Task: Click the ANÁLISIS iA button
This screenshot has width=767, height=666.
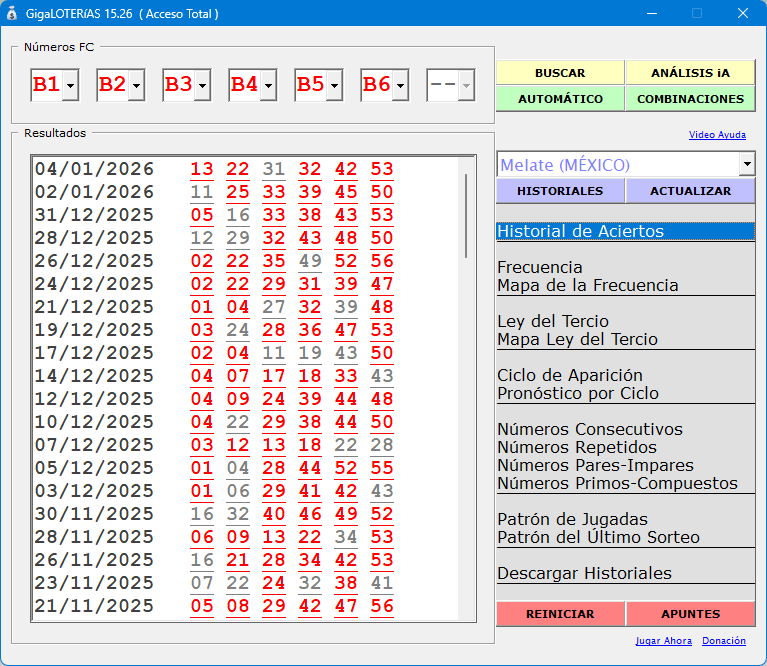Action: (690, 73)
